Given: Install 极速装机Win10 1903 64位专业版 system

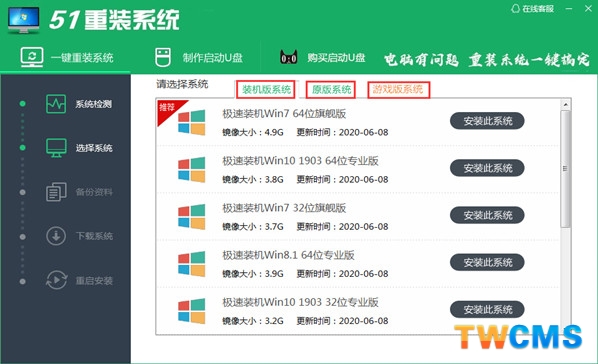Looking at the screenshot, I should click(487, 168).
